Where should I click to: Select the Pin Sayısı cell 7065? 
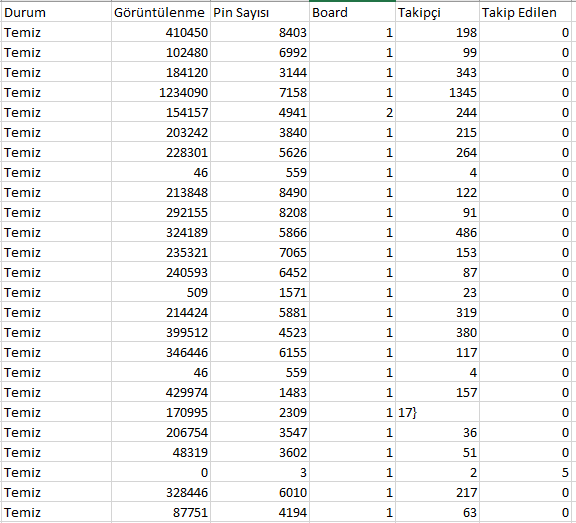pyautogui.click(x=260, y=252)
